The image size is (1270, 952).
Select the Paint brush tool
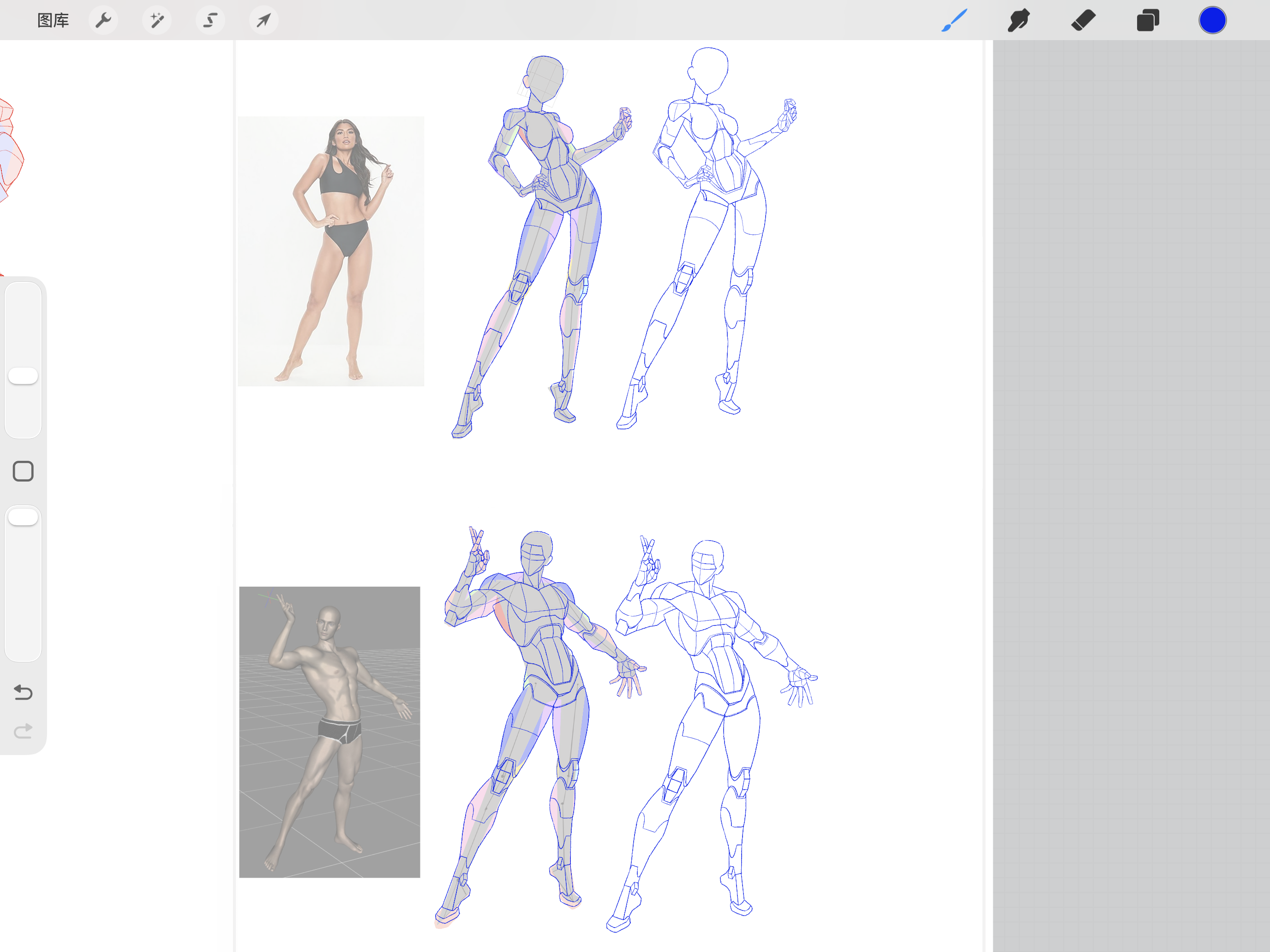click(954, 21)
